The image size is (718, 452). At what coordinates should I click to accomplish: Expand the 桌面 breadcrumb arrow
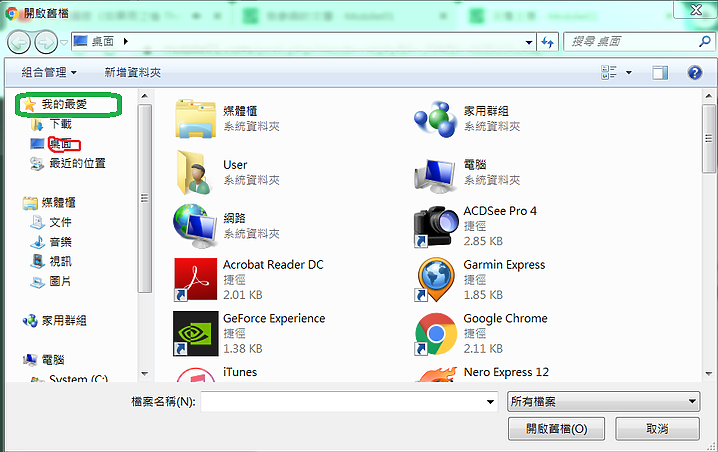point(126,42)
